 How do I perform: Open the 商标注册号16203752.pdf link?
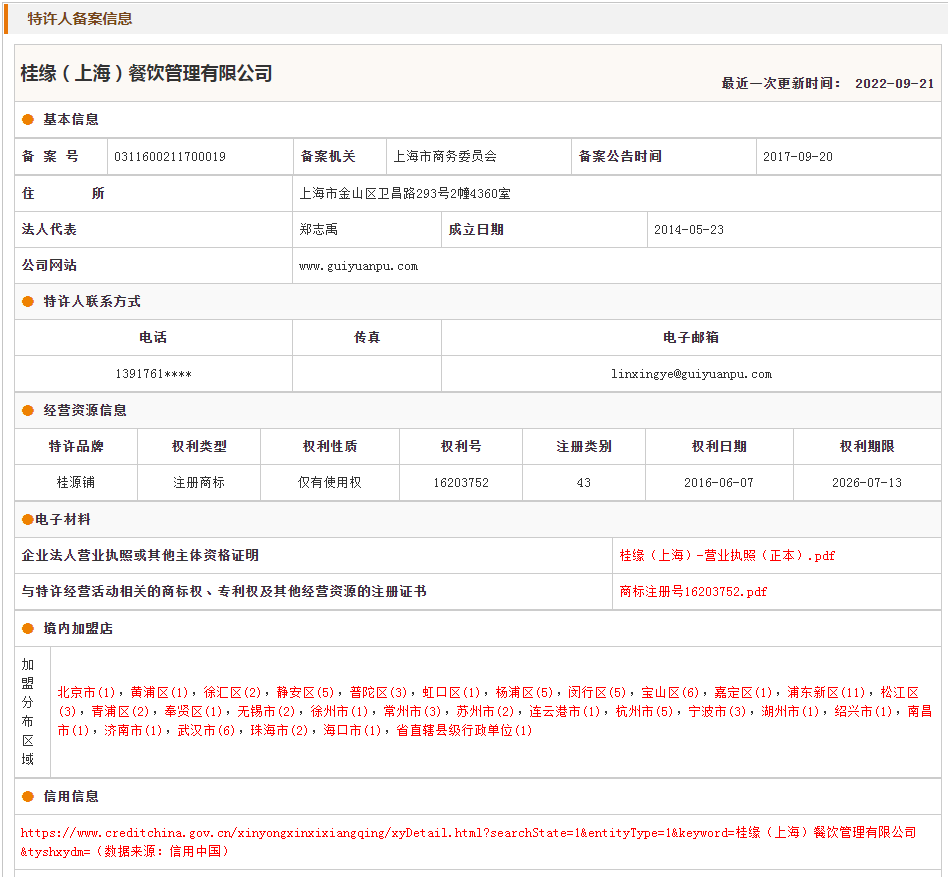tap(693, 592)
